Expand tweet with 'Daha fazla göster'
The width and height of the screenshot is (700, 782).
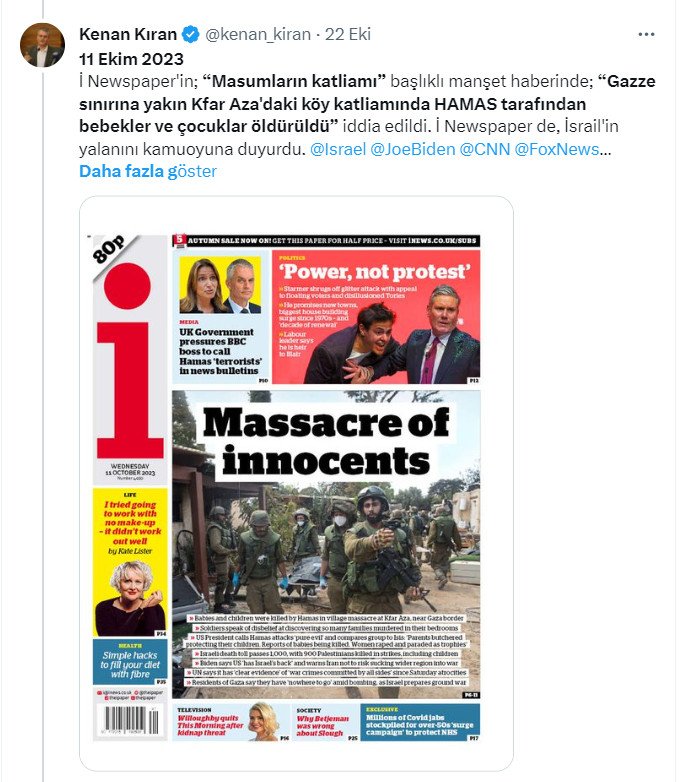point(148,171)
